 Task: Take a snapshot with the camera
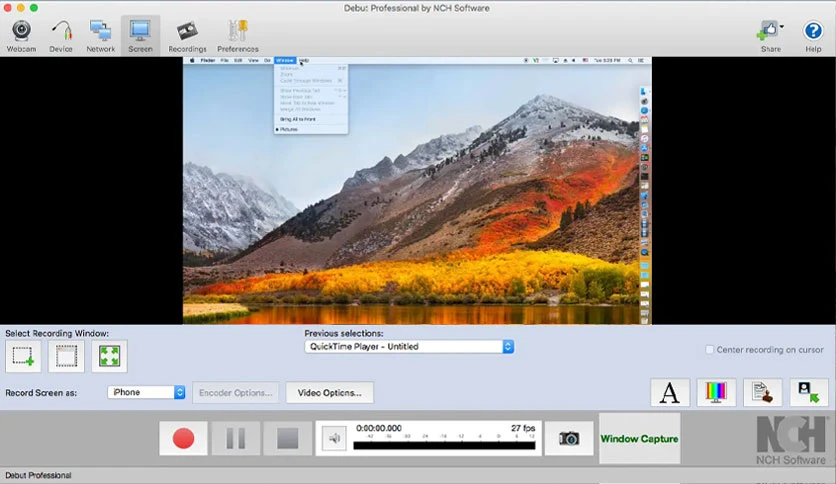point(569,439)
